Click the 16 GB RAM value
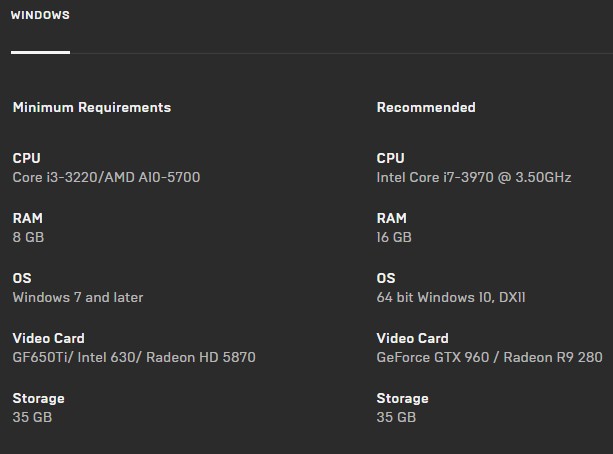613x454 pixels. [394, 237]
